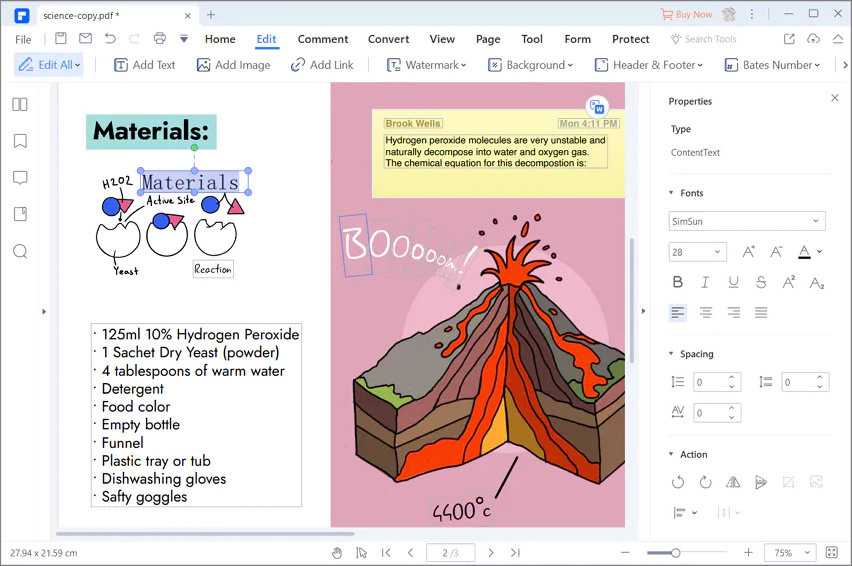This screenshot has width=852, height=566.
Task: Go to first page
Action: pyautogui.click(x=386, y=553)
